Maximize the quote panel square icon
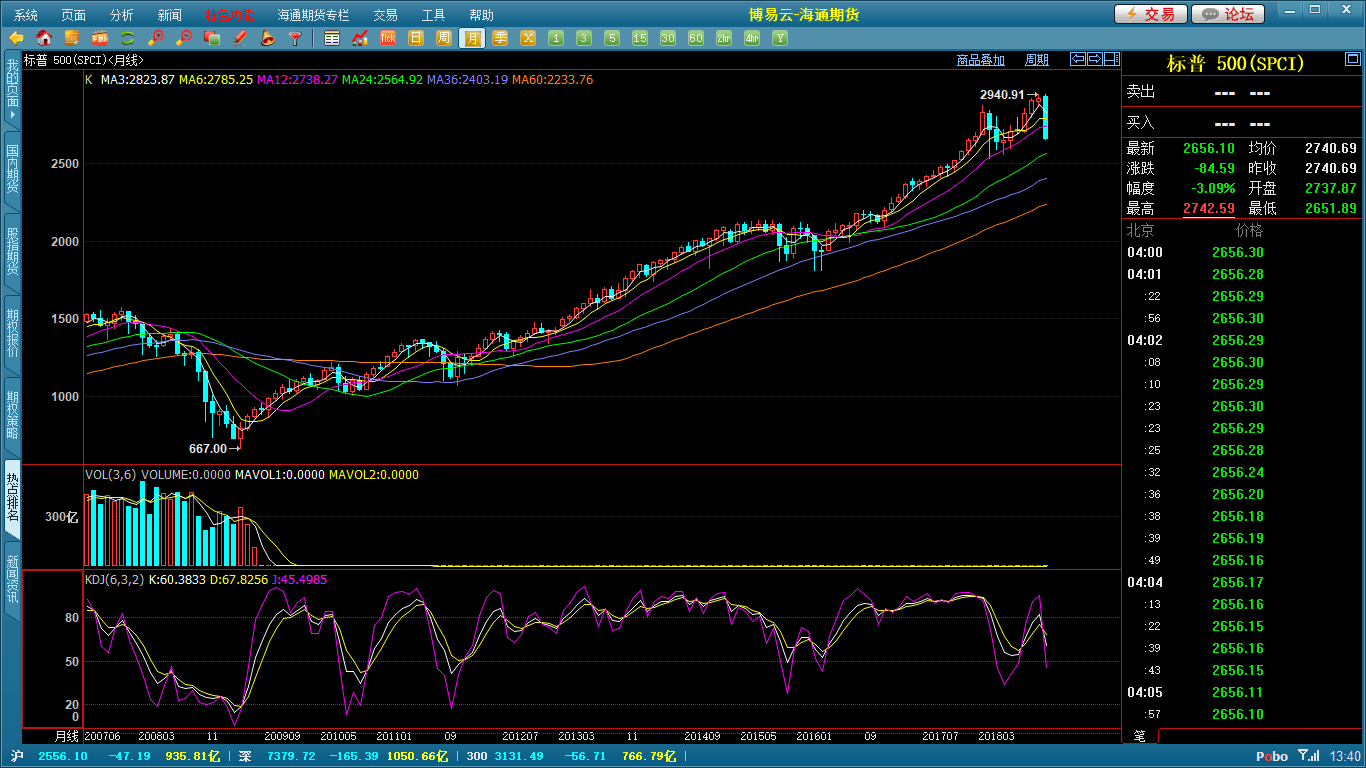This screenshot has height=768, width=1366. (1352, 59)
